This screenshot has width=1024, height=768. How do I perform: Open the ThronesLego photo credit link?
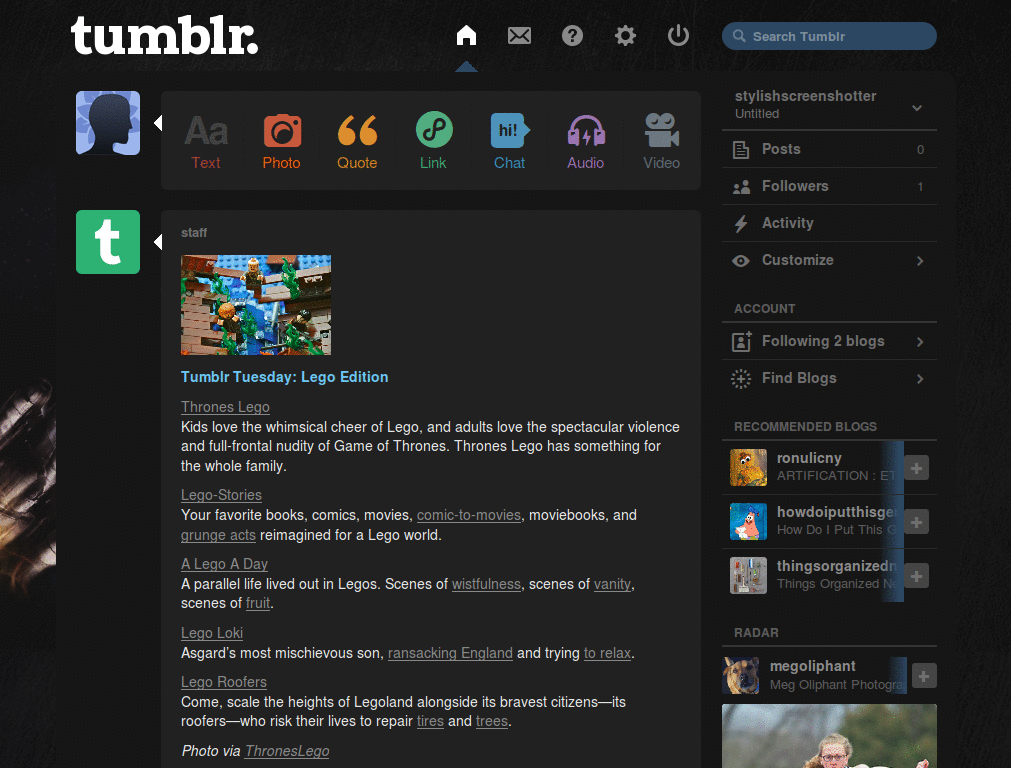287,751
